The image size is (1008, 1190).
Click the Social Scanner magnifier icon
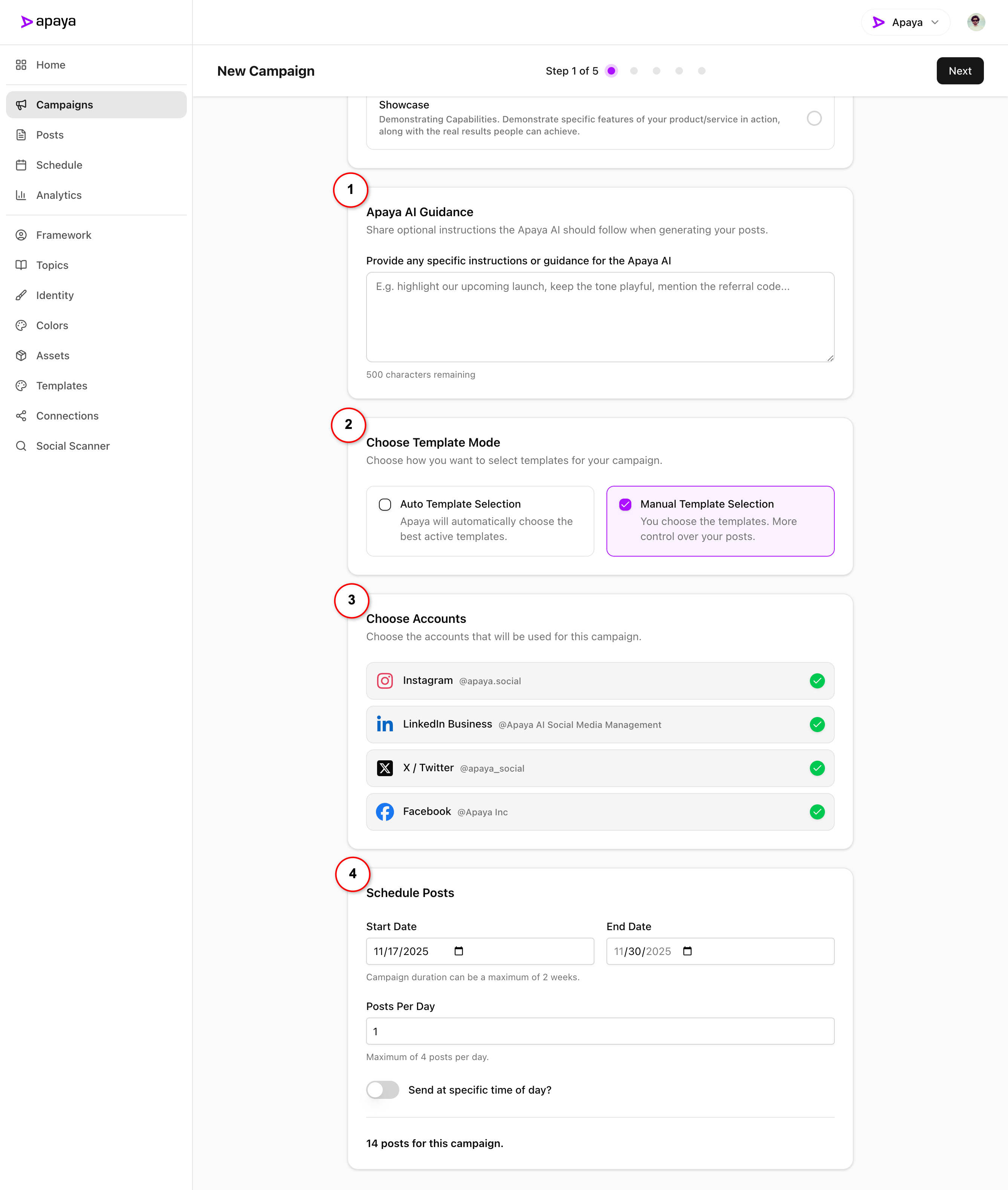coord(21,445)
